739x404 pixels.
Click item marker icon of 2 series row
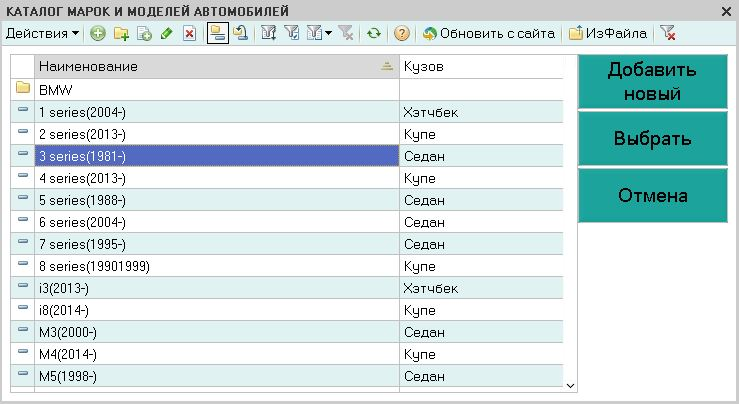(23, 132)
